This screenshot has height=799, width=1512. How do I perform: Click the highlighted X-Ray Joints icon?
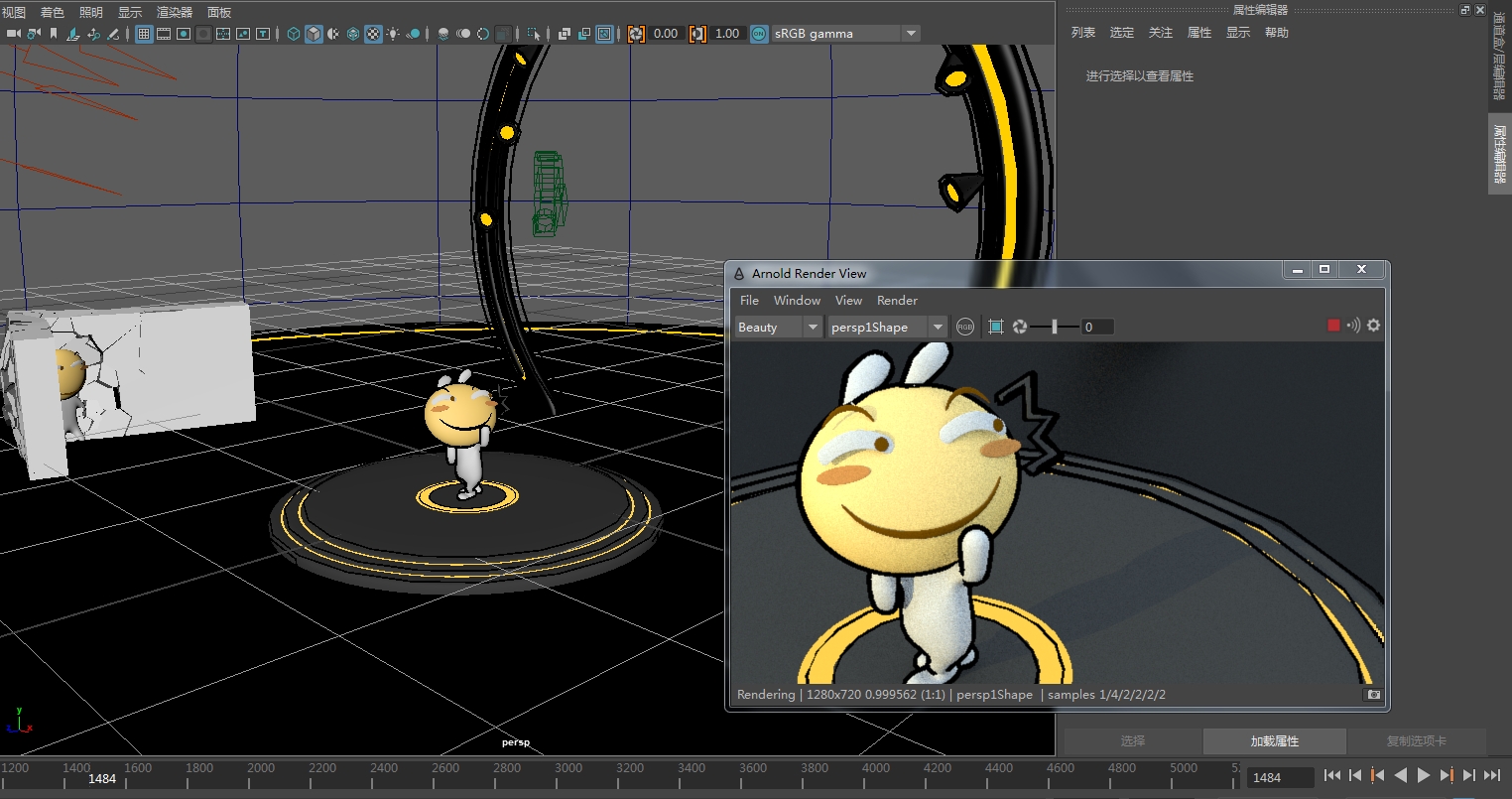[604, 34]
